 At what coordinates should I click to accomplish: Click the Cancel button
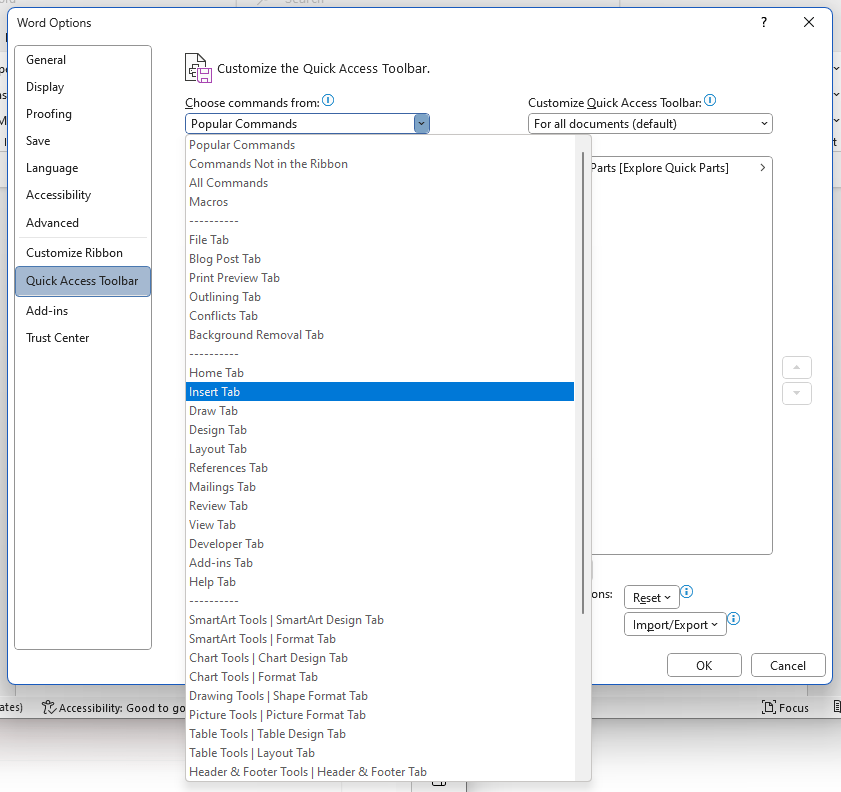[788, 665]
